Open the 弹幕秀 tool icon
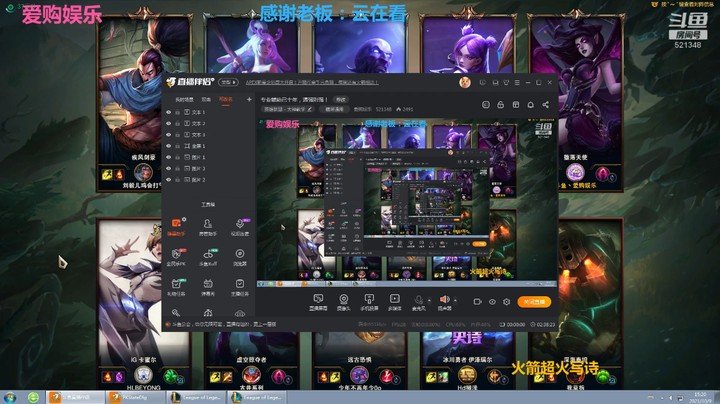Image resolution: width=720 pixels, height=404 pixels. [x=208, y=284]
